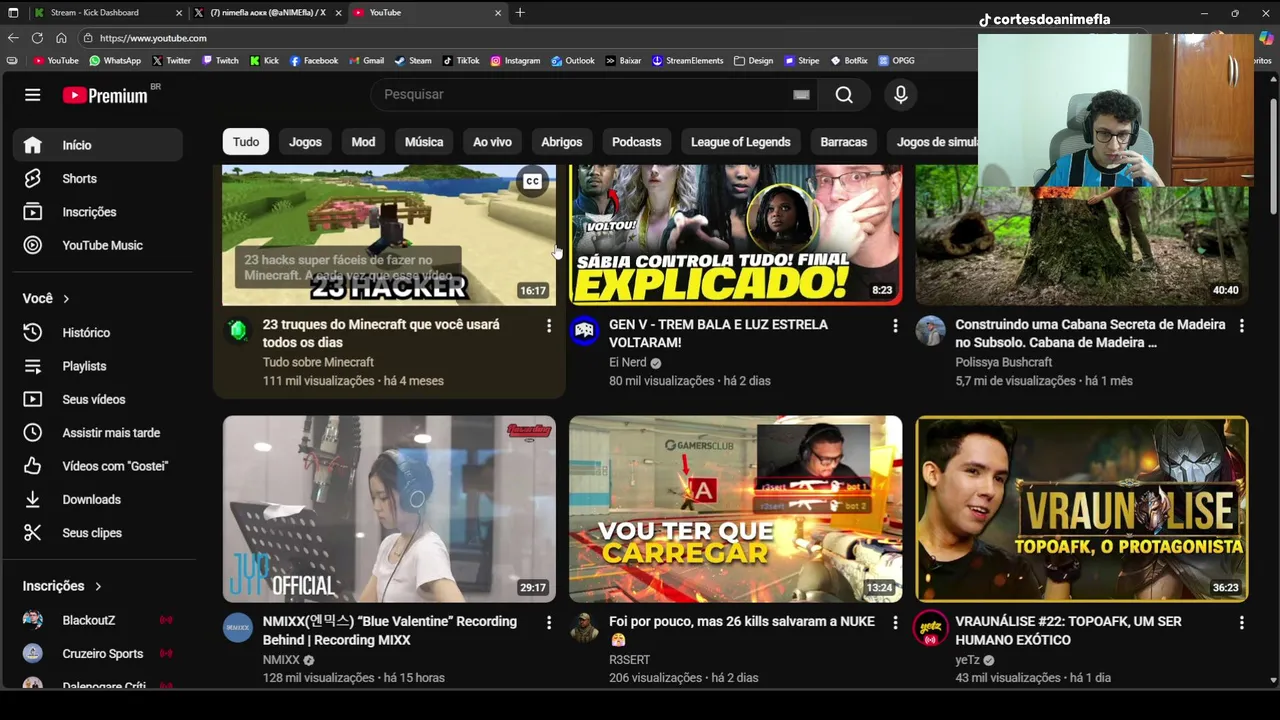Play the VRAUNÁLISE TOPOAFK video thumbnail

1082,509
